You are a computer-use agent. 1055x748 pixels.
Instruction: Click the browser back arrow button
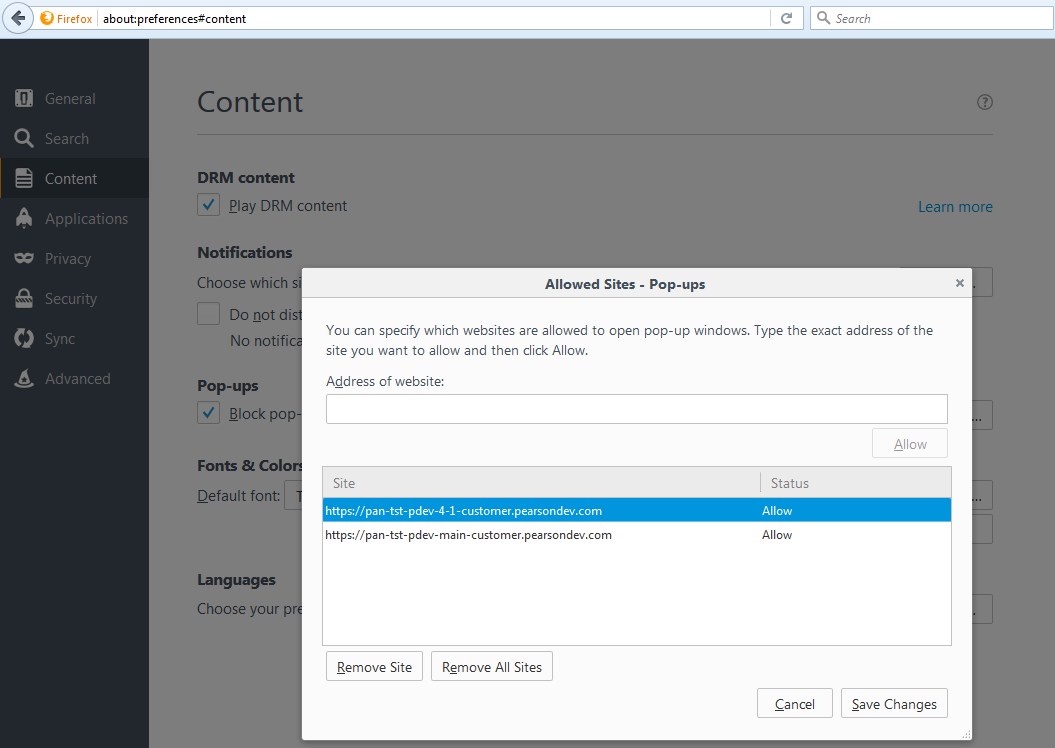[x=18, y=18]
